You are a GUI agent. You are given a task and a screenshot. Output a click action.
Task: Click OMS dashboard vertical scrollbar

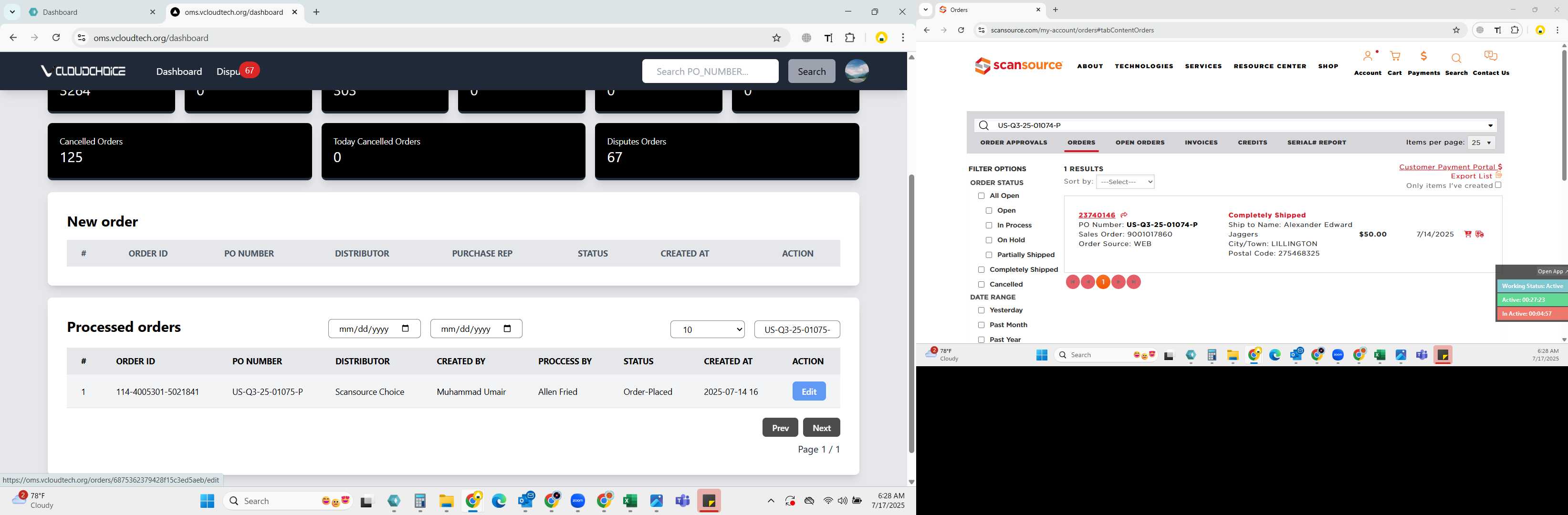pyautogui.click(x=911, y=313)
